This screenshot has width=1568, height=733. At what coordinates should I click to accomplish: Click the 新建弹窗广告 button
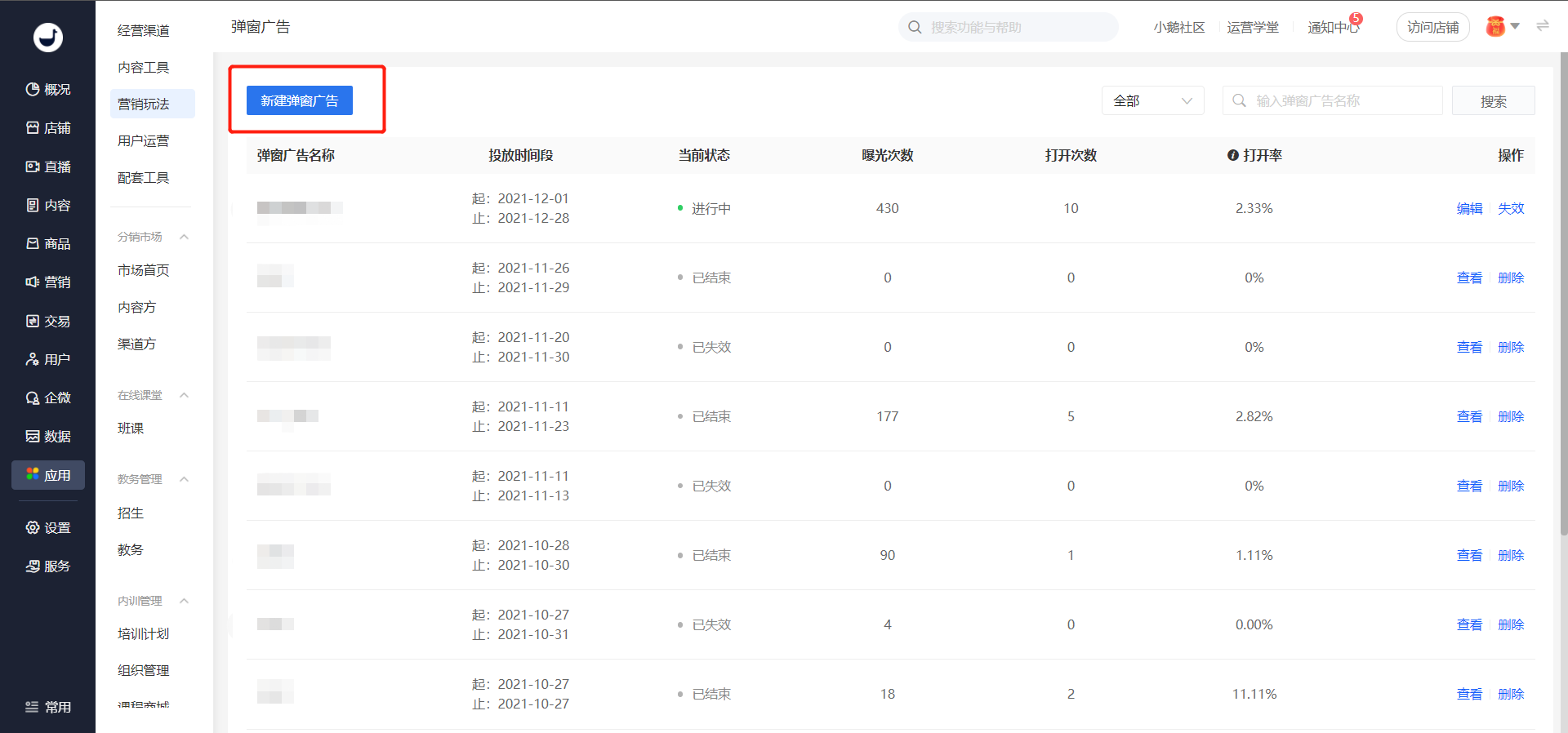[300, 100]
